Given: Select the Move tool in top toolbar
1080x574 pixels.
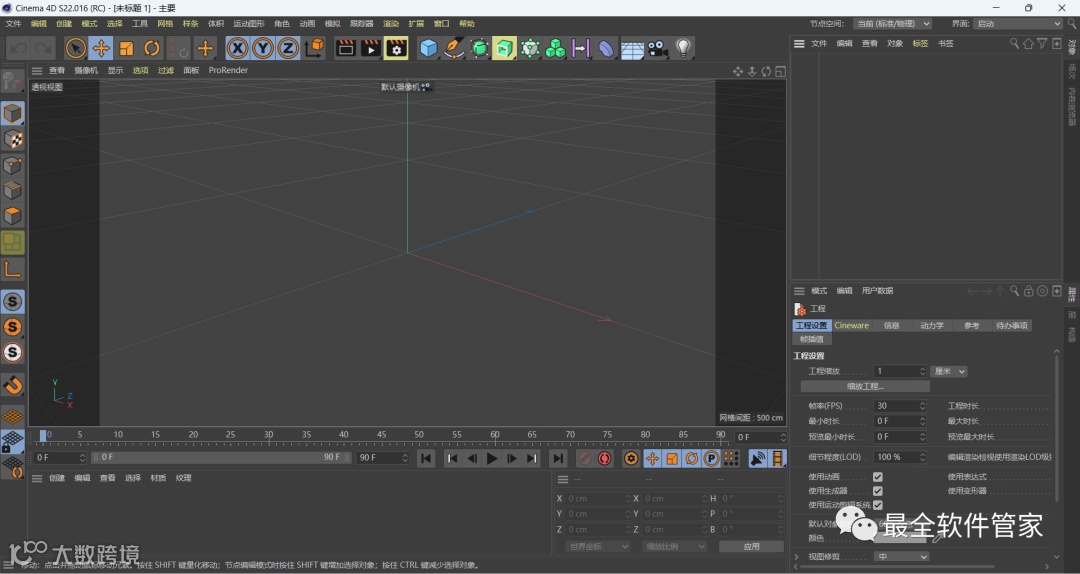Looking at the screenshot, I should pyautogui.click(x=101, y=48).
